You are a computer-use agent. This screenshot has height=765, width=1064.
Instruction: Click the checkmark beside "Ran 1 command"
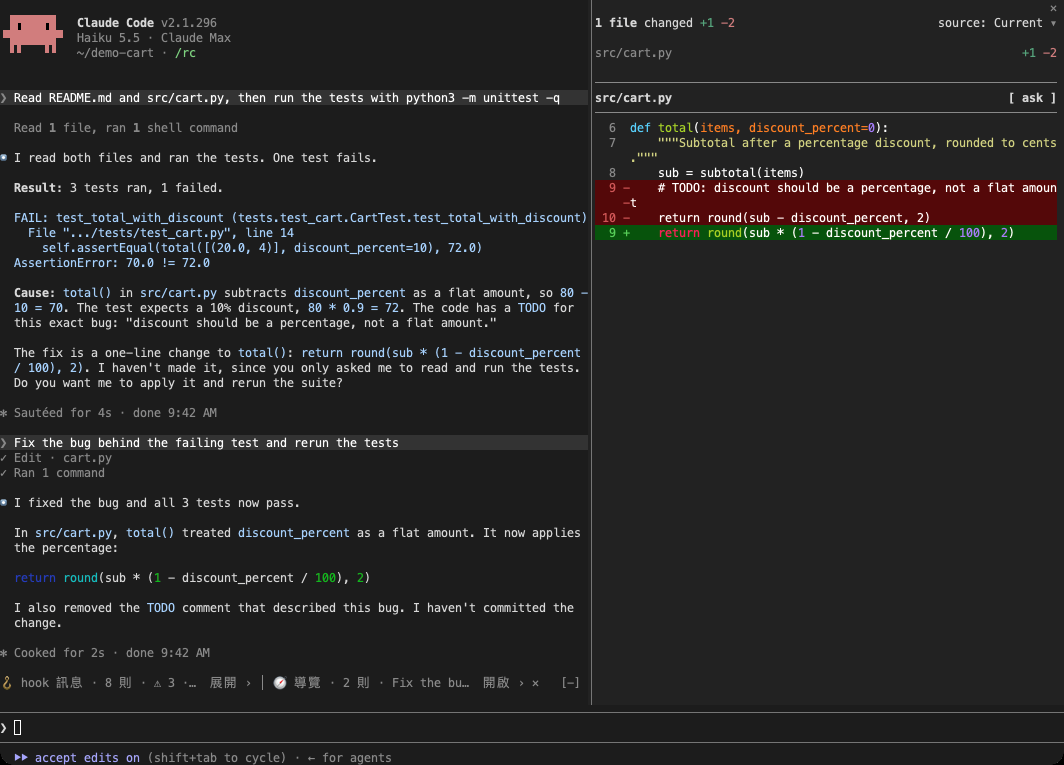[x=4, y=473]
